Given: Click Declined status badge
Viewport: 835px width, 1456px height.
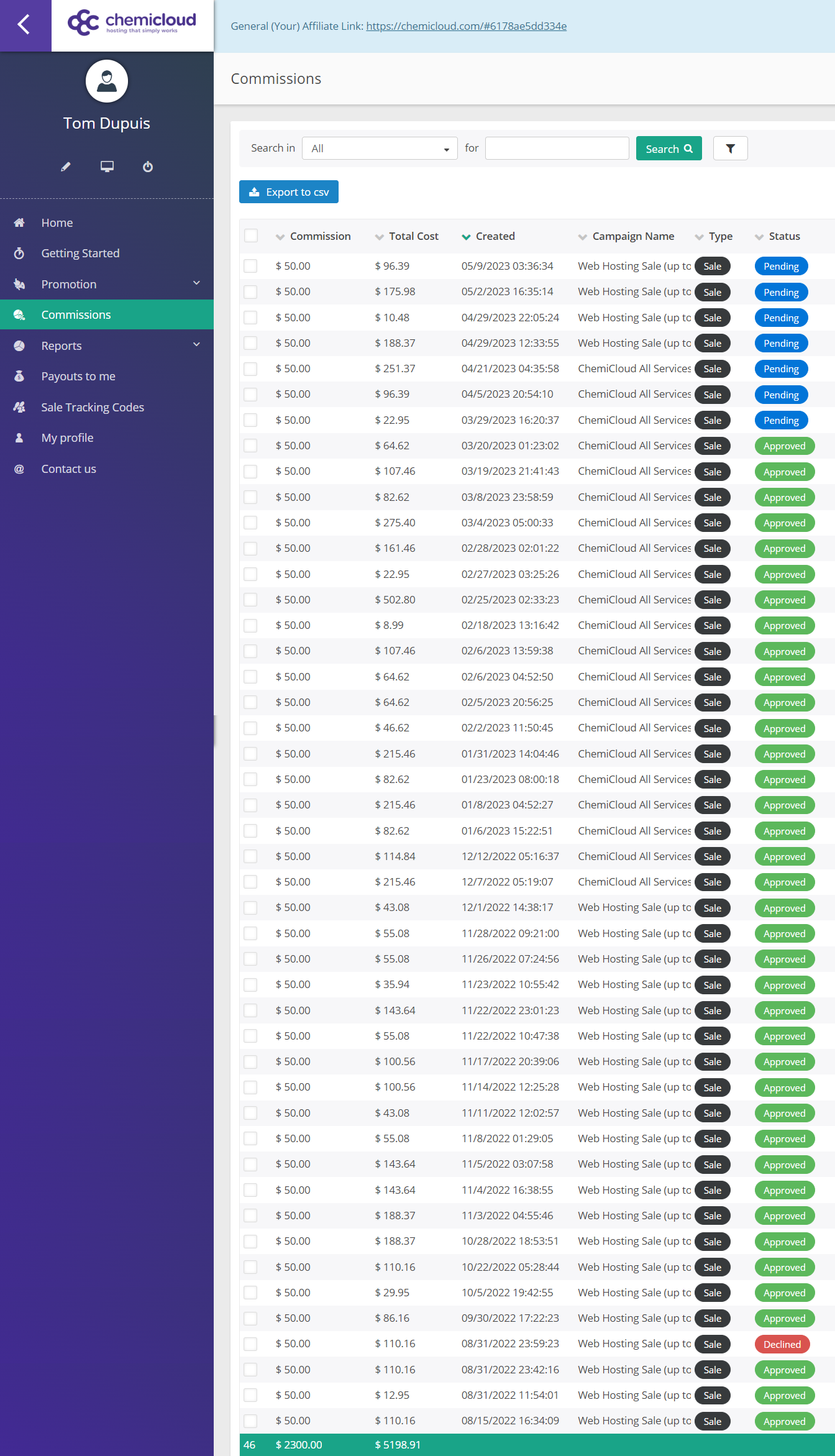Looking at the screenshot, I should 782,1344.
